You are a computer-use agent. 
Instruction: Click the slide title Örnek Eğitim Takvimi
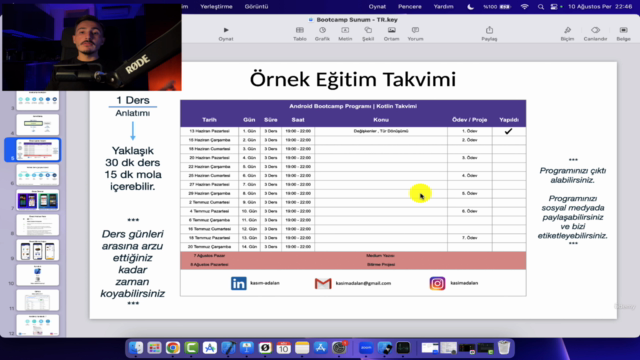353,79
